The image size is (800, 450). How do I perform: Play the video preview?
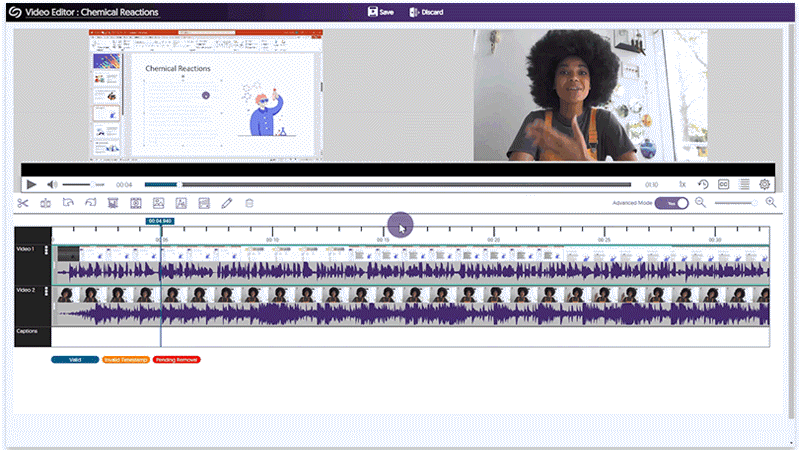pos(31,184)
